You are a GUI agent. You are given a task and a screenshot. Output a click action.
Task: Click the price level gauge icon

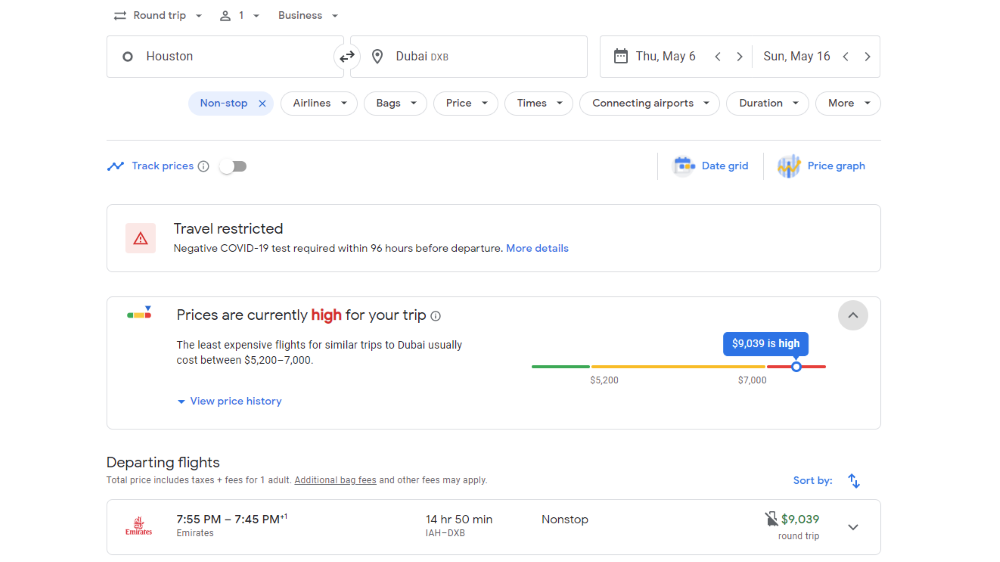point(139,313)
